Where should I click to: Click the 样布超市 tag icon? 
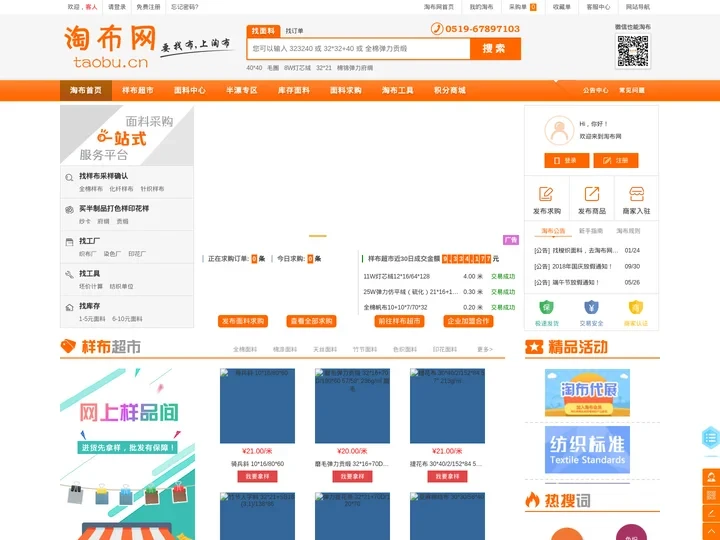pos(68,346)
